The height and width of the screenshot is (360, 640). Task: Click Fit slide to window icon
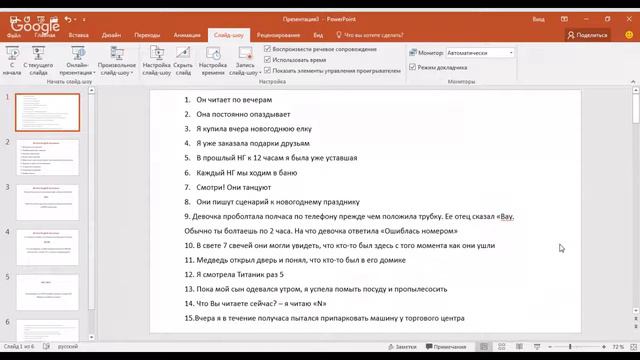coord(633,347)
